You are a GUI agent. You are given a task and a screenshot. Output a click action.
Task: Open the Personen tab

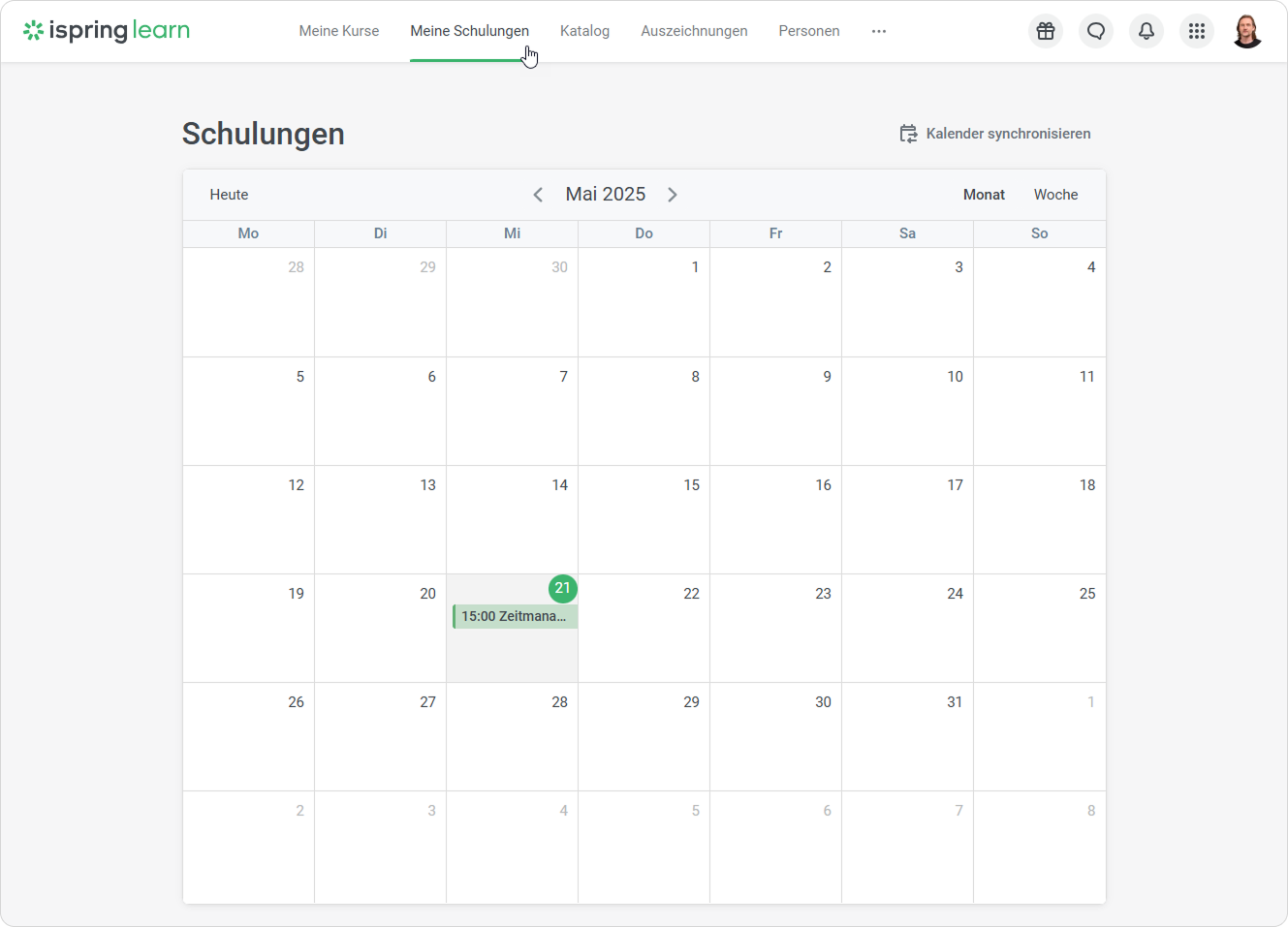(809, 31)
